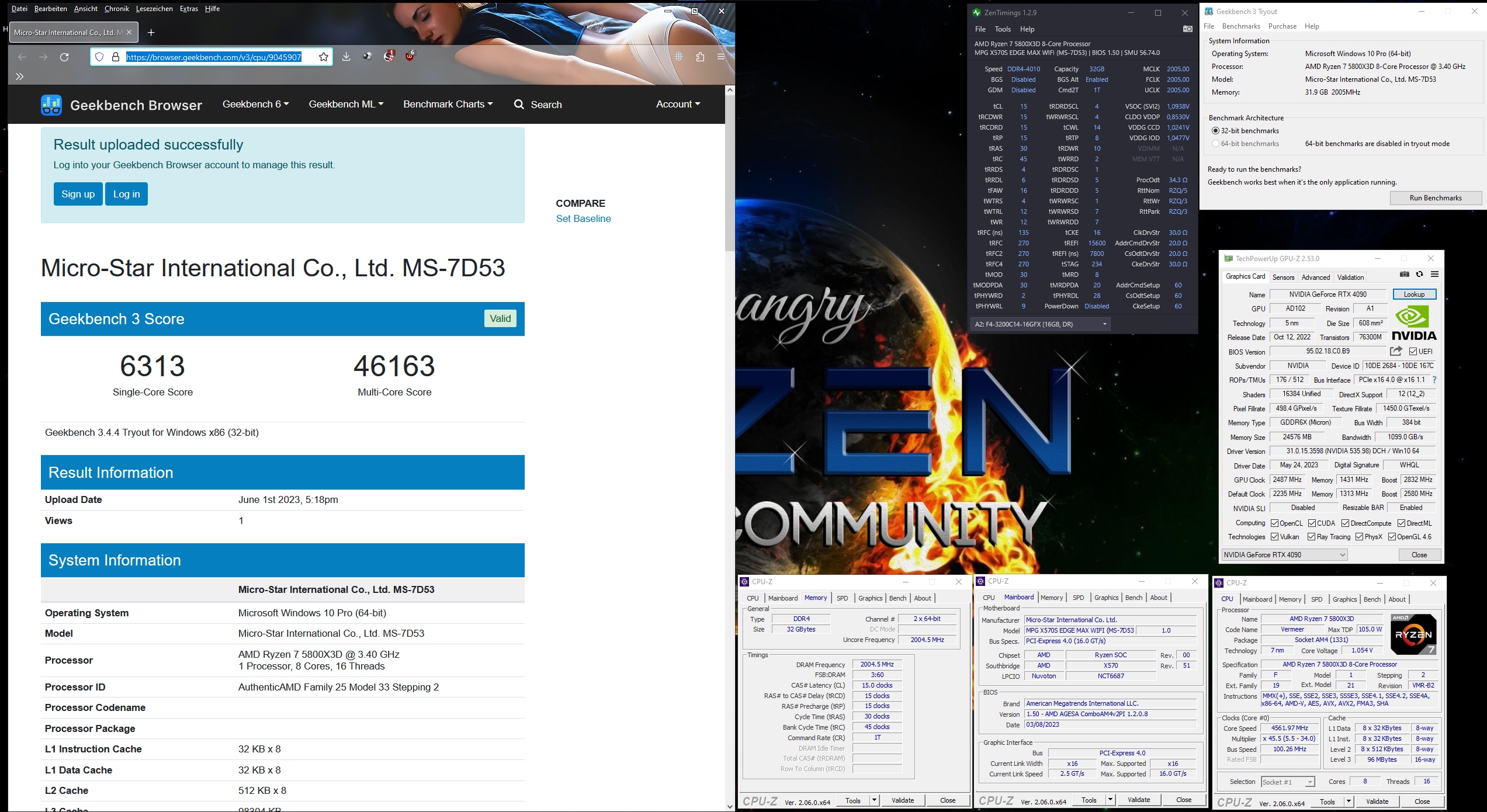Open a new browser tab
Image resolution: width=1487 pixels, height=812 pixels.
point(151,32)
